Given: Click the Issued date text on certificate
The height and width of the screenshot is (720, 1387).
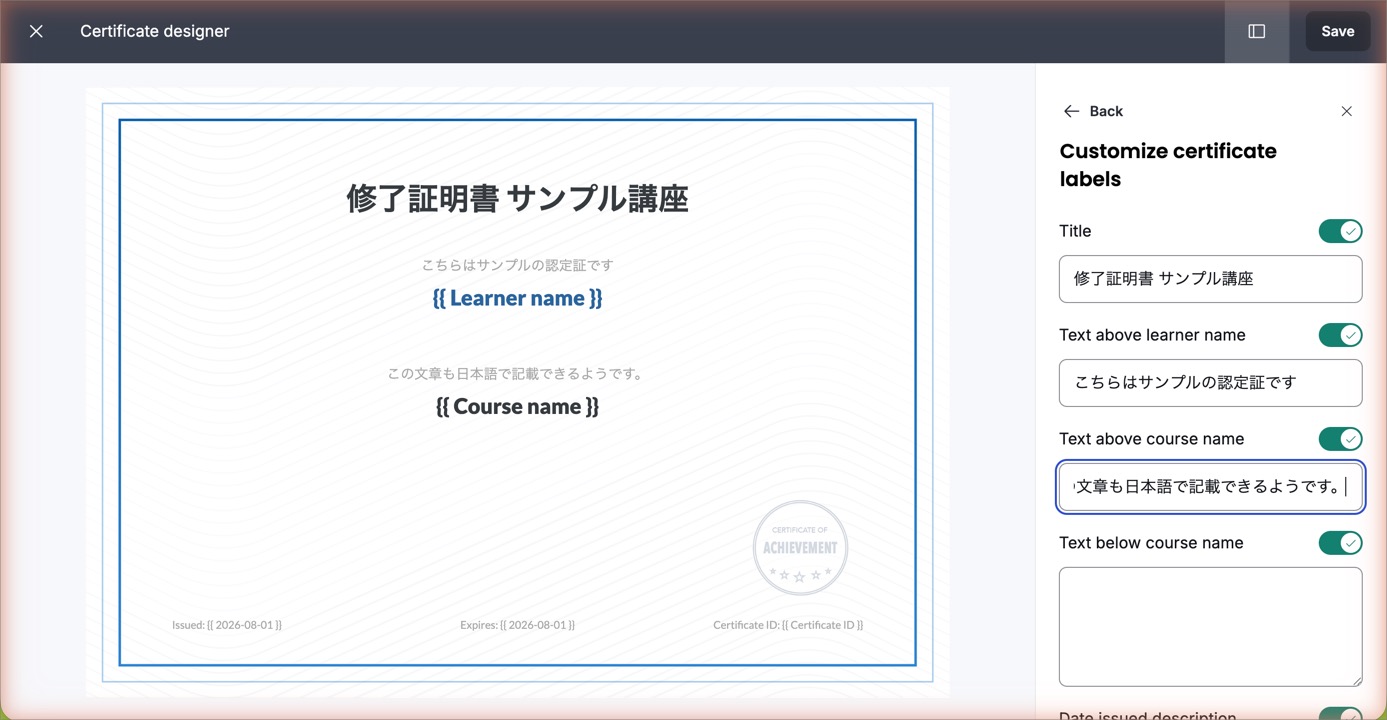Looking at the screenshot, I should click(227, 625).
